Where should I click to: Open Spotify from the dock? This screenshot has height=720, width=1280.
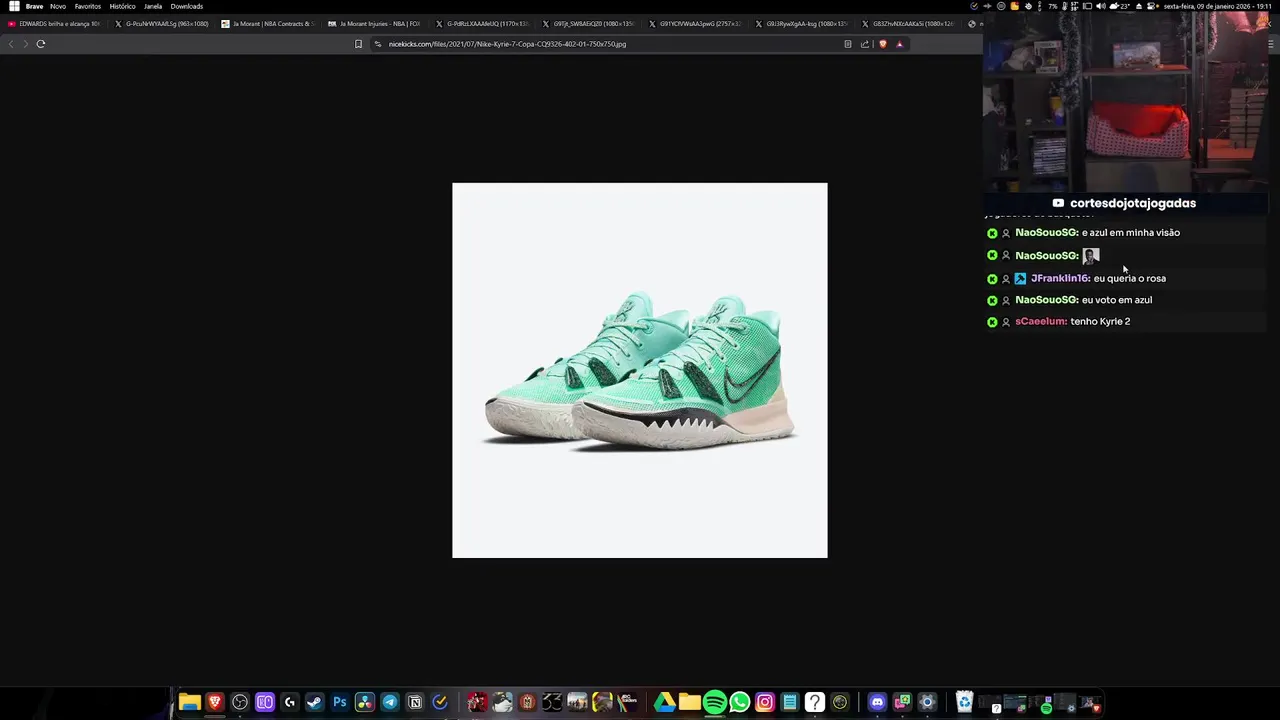coord(714,702)
